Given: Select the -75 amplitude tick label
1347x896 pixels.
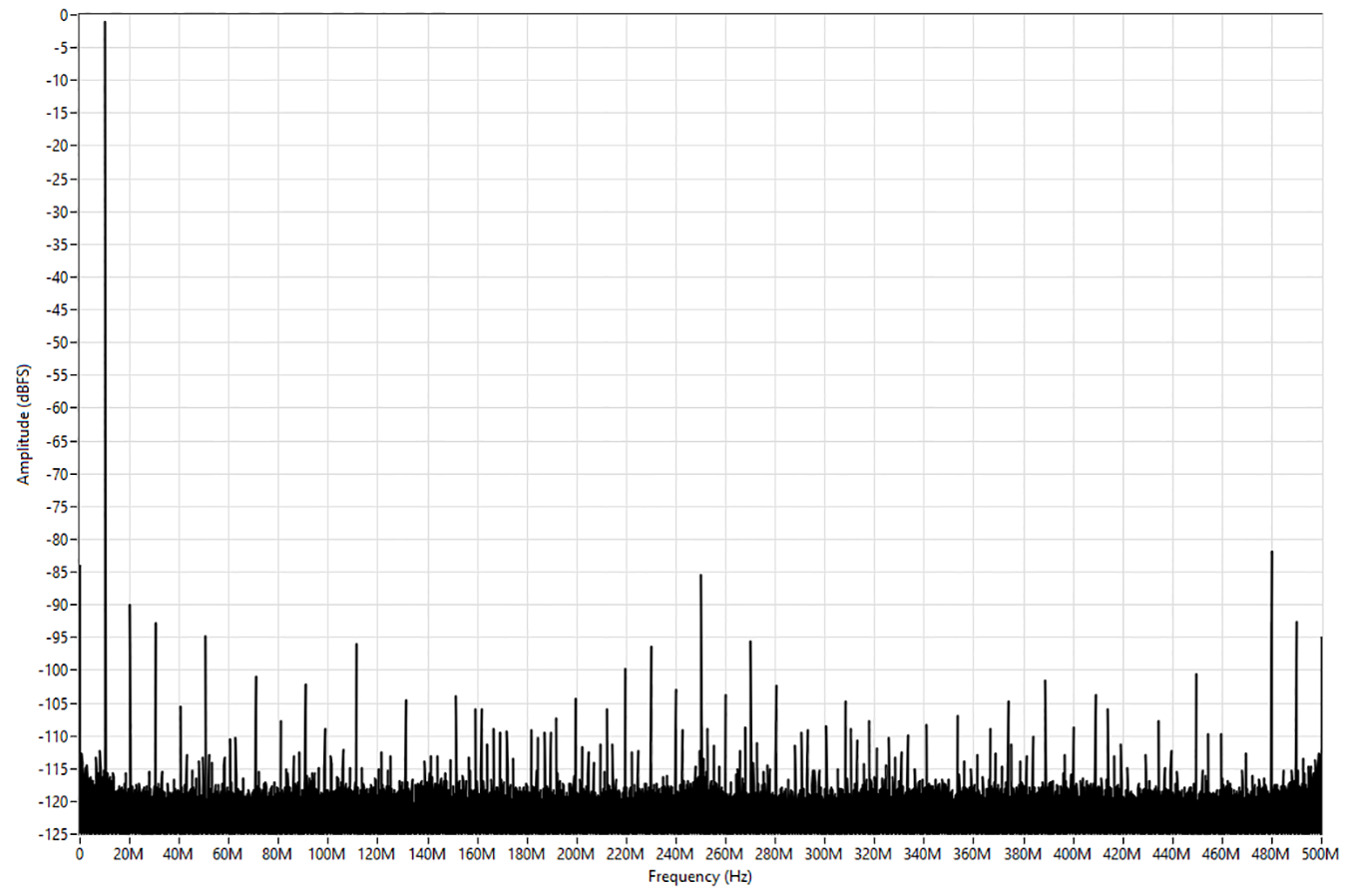Looking at the screenshot, I should pyautogui.click(x=58, y=506).
